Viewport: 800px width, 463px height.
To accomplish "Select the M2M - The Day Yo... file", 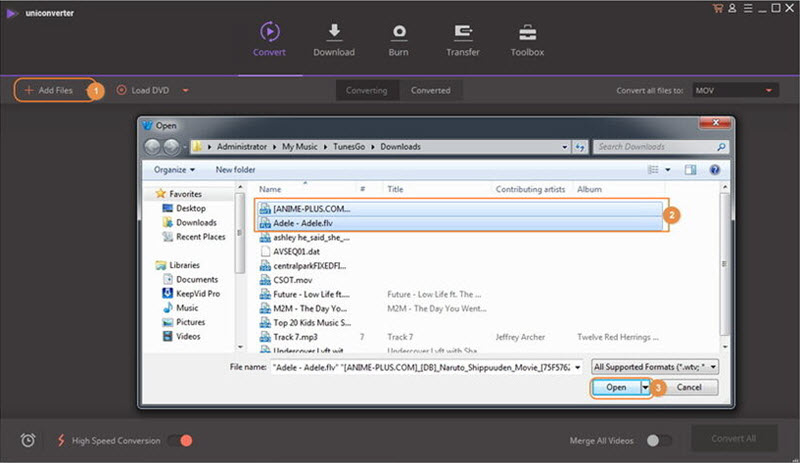I will pyautogui.click(x=304, y=308).
